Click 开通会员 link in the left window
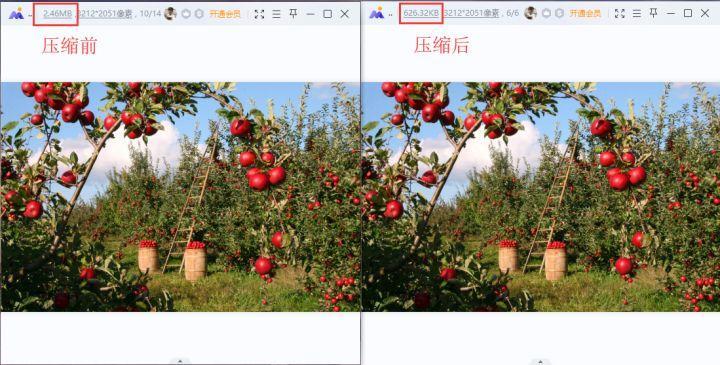 (225, 14)
